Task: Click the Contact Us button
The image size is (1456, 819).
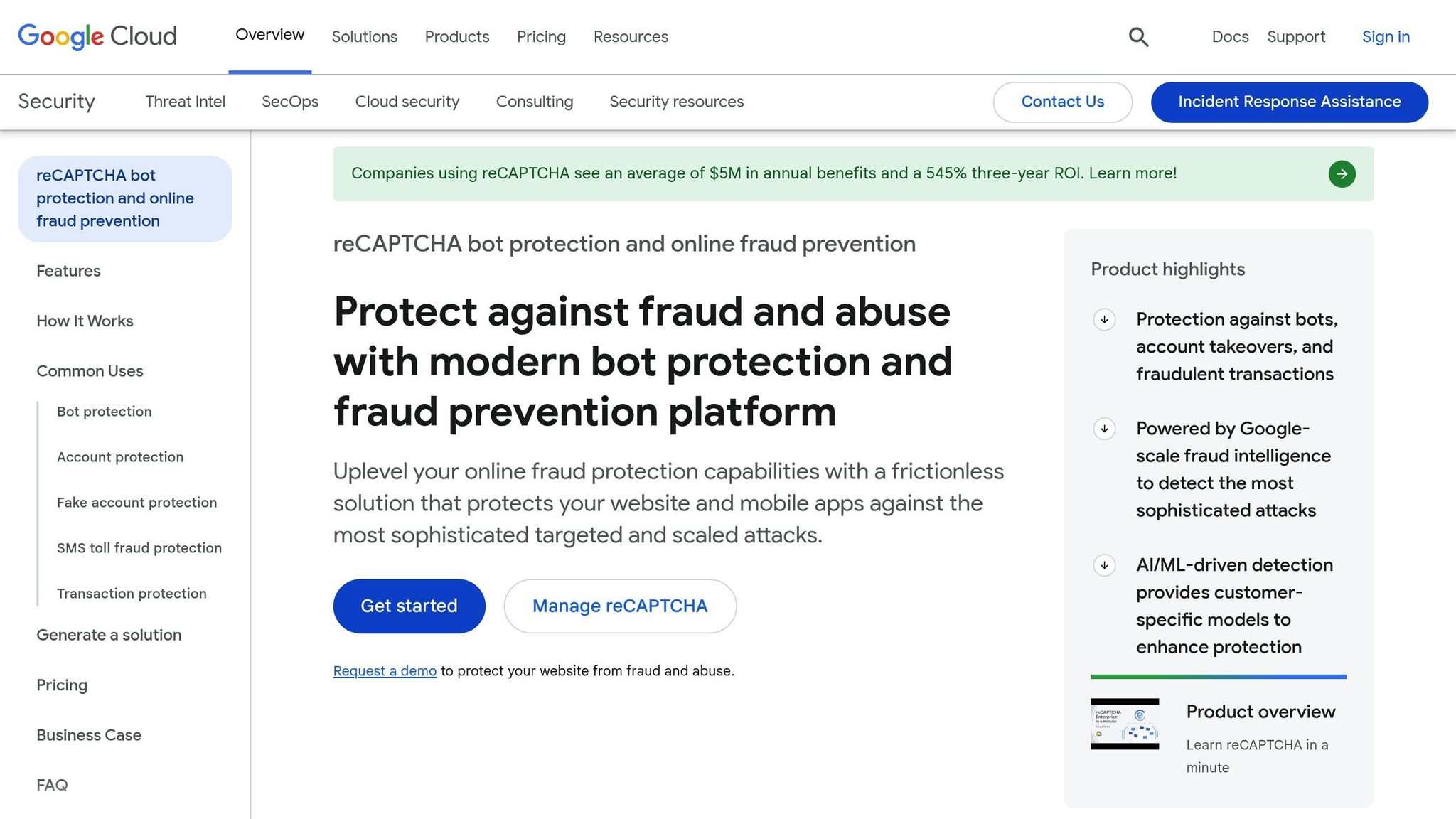Action: click(x=1063, y=102)
